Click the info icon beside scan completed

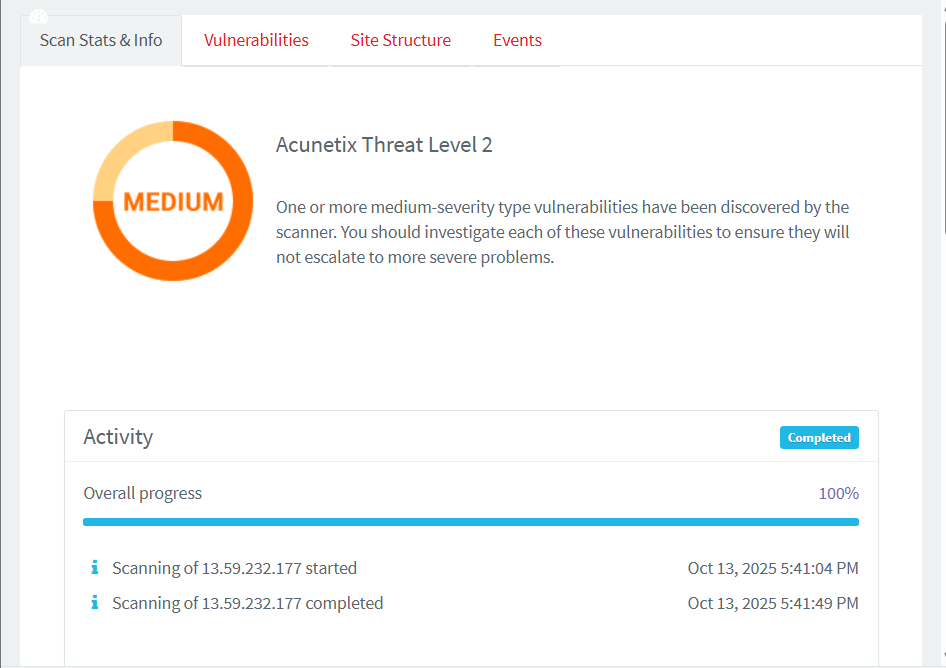95,603
